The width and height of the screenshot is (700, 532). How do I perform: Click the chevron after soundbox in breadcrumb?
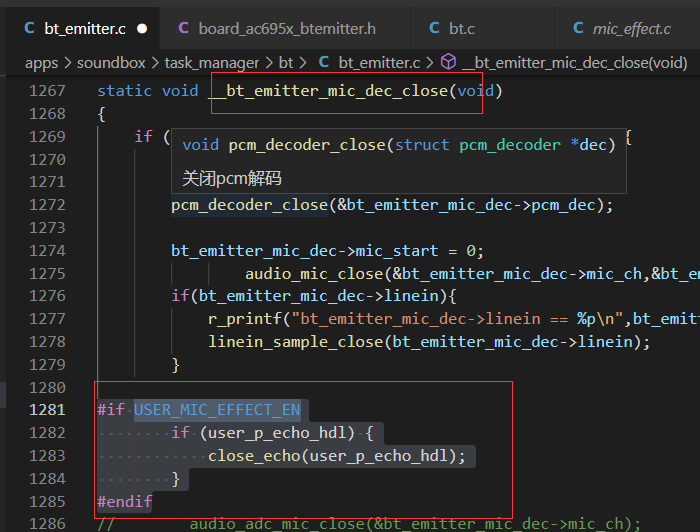tap(155, 63)
